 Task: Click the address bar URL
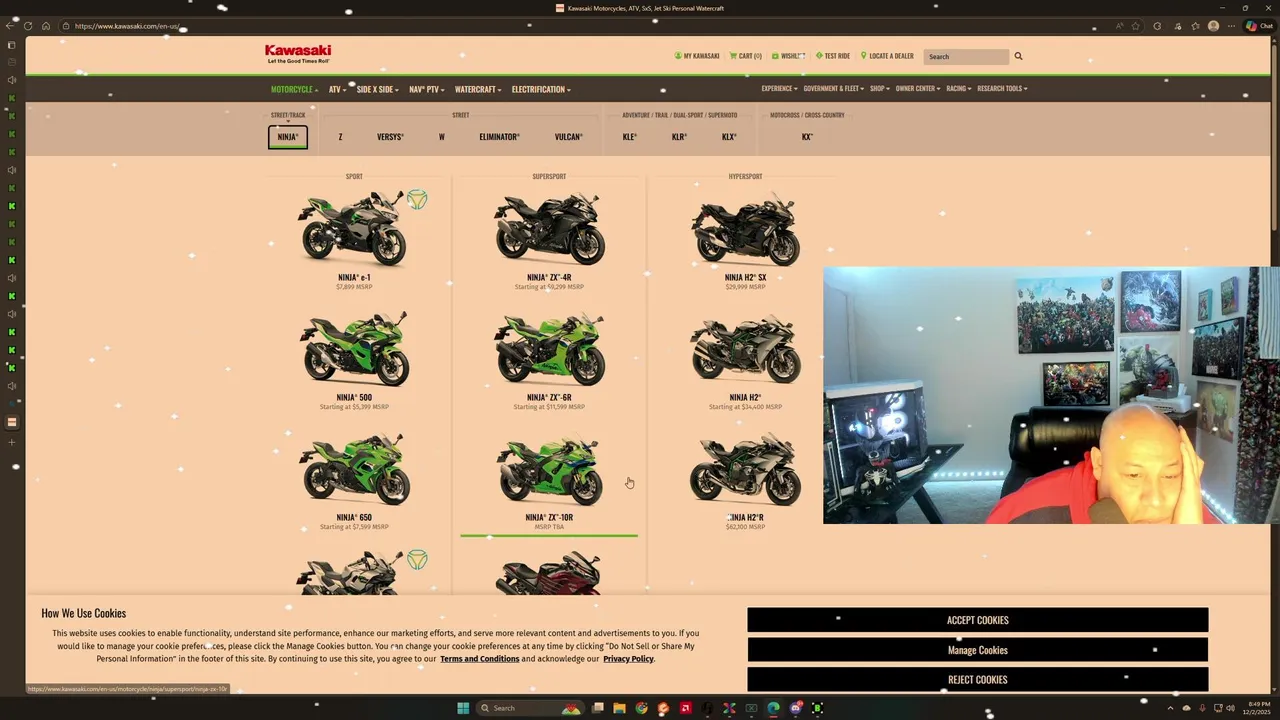[126, 26]
